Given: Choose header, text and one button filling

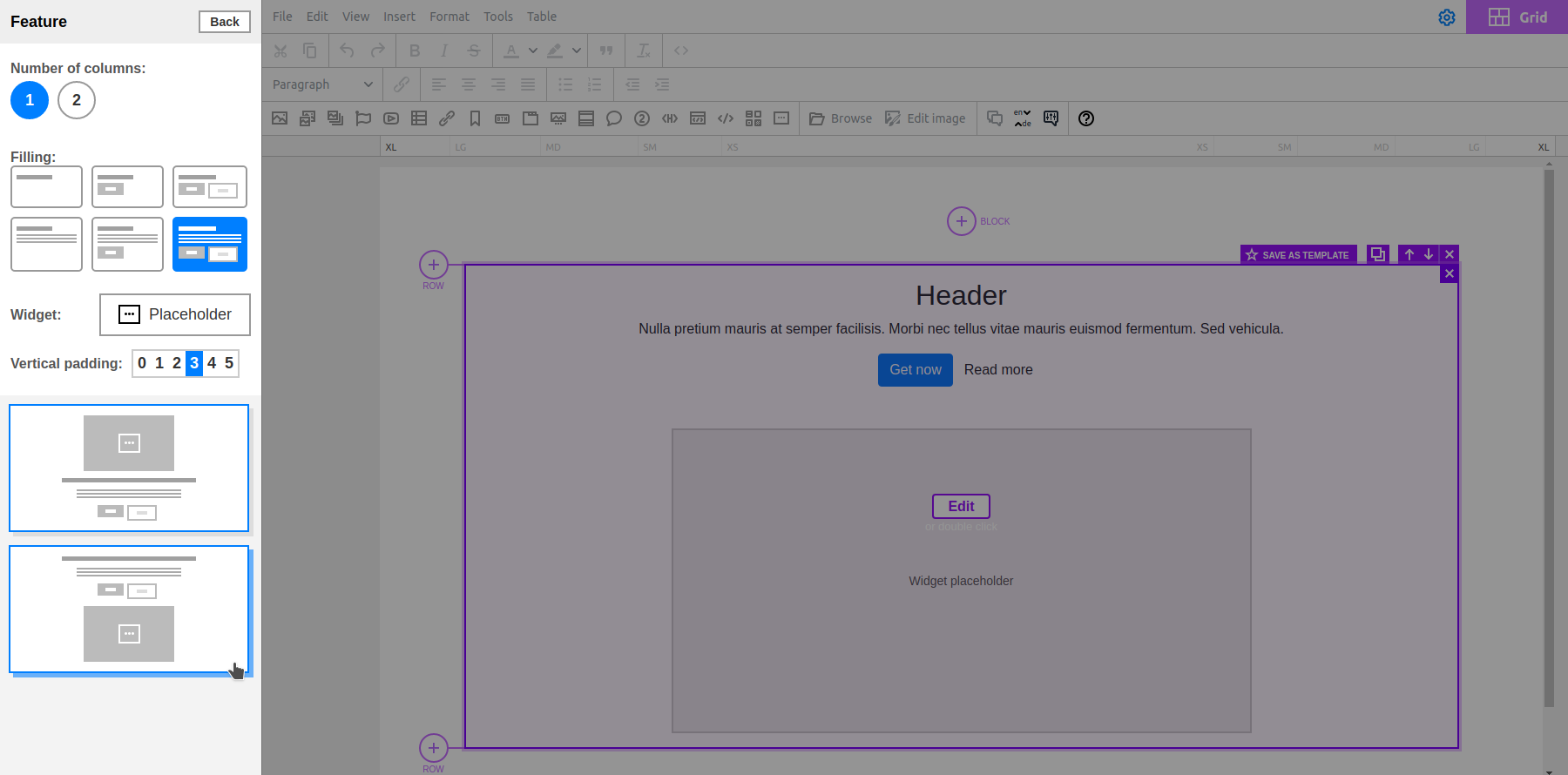Looking at the screenshot, I should coord(127,244).
